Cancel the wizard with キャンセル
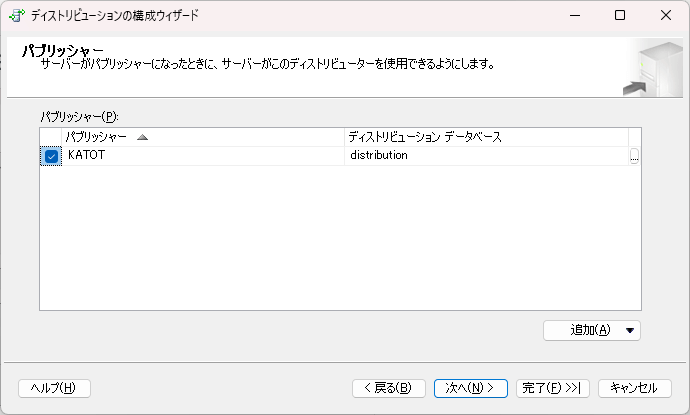Image resolution: width=690 pixels, height=415 pixels. pyautogui.click(x=634, y=388)
